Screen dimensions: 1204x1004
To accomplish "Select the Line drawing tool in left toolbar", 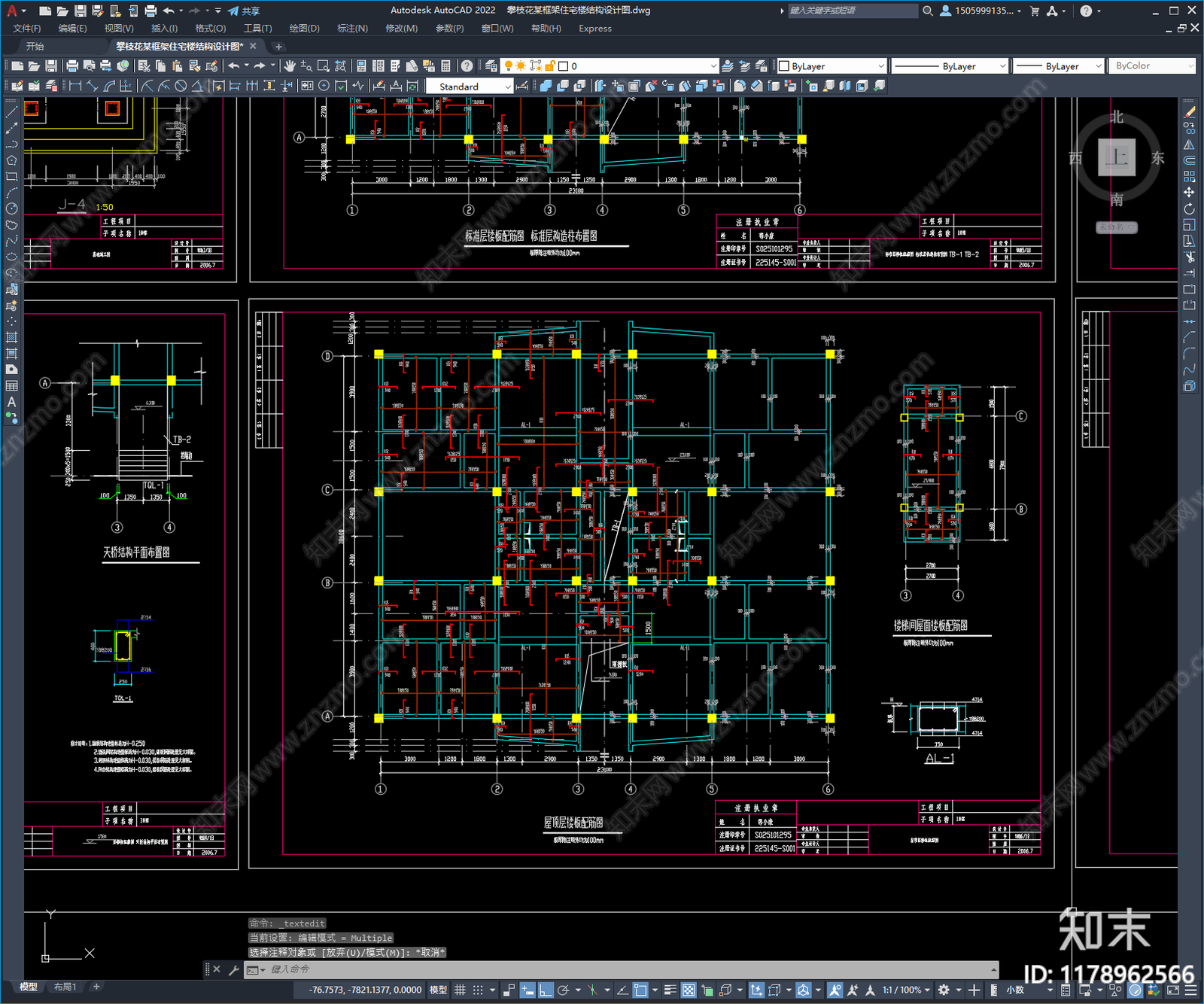I will pos(11,112).
